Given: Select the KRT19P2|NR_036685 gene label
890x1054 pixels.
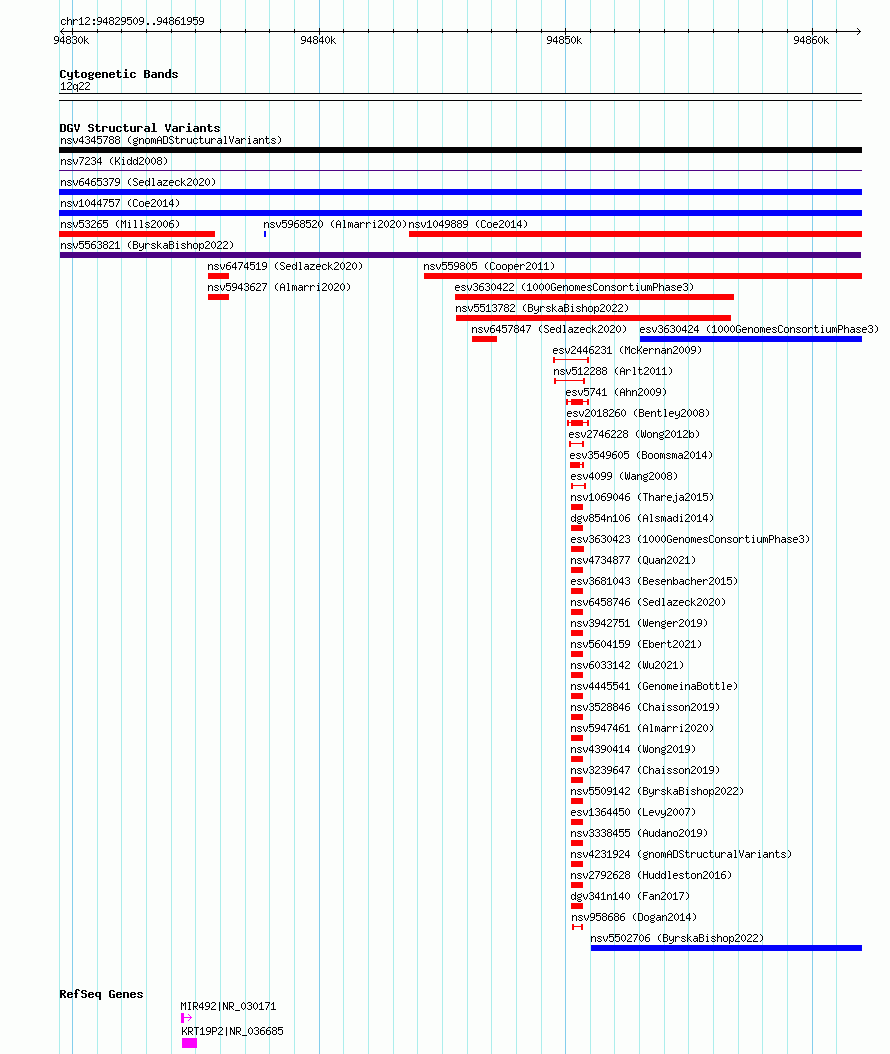Looking at the screenshot, I should 232,1031.
